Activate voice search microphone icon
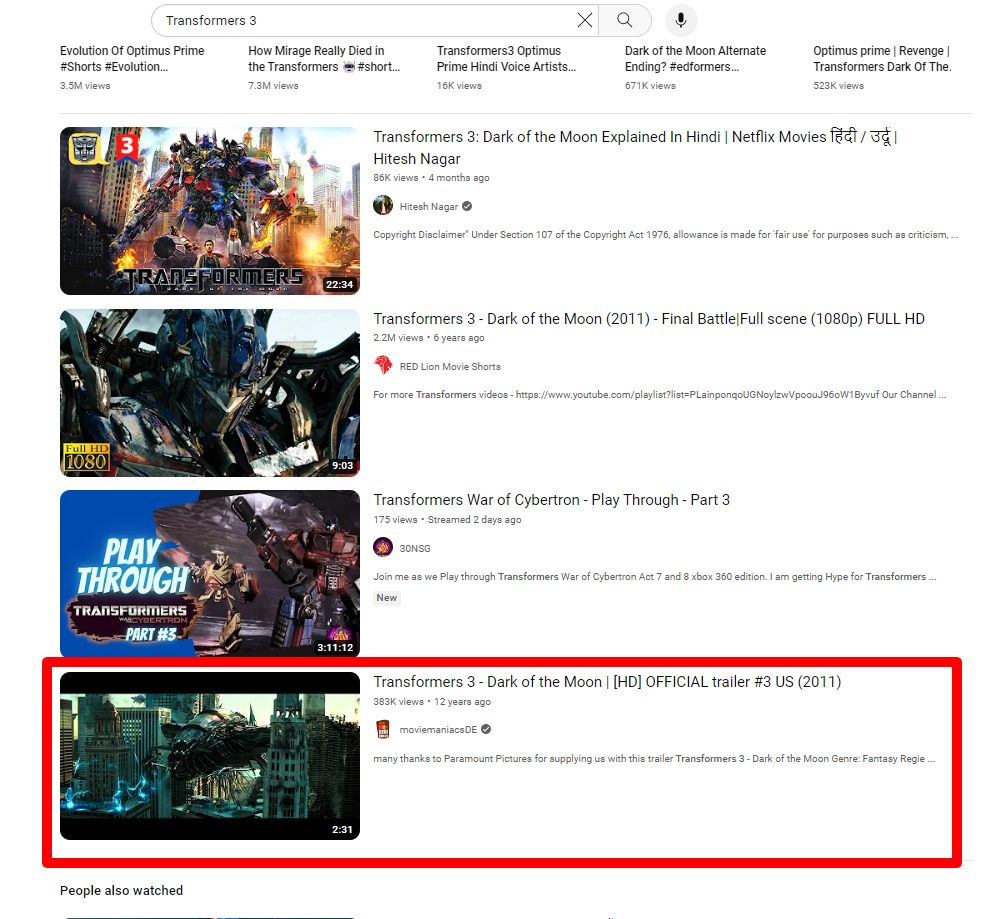 [x=681, y=20]
